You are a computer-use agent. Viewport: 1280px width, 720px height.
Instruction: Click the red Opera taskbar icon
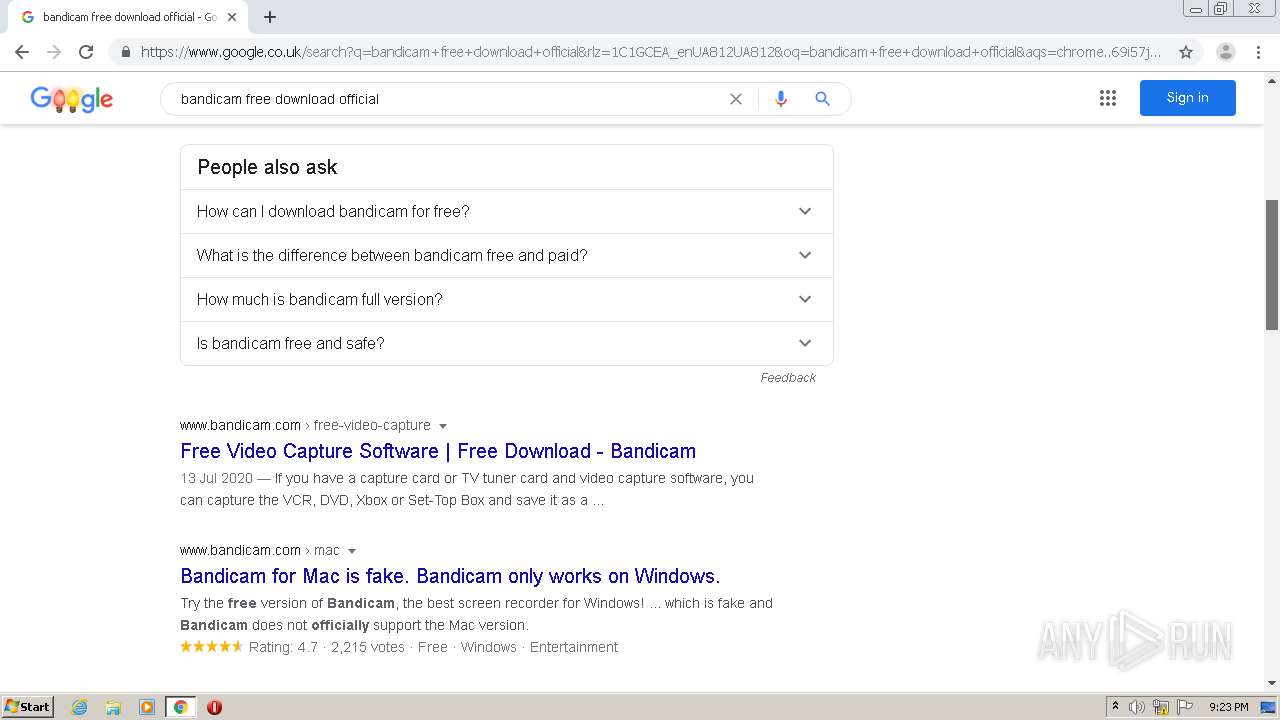214,707
